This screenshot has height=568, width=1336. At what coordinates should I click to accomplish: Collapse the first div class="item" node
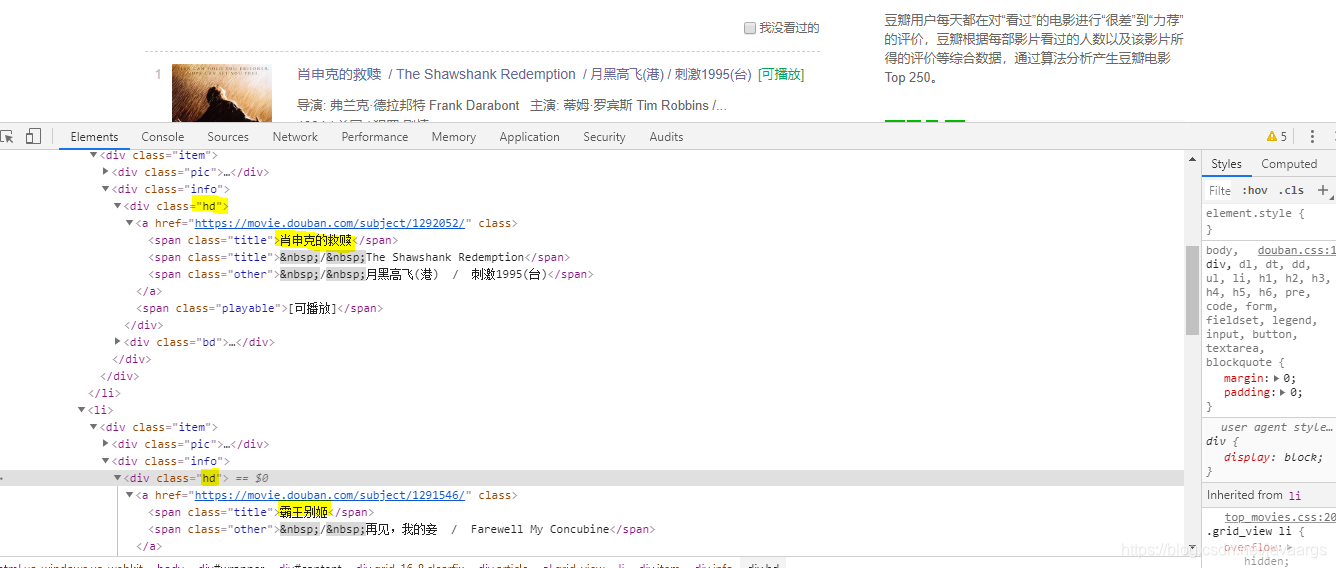pos(94,155)
